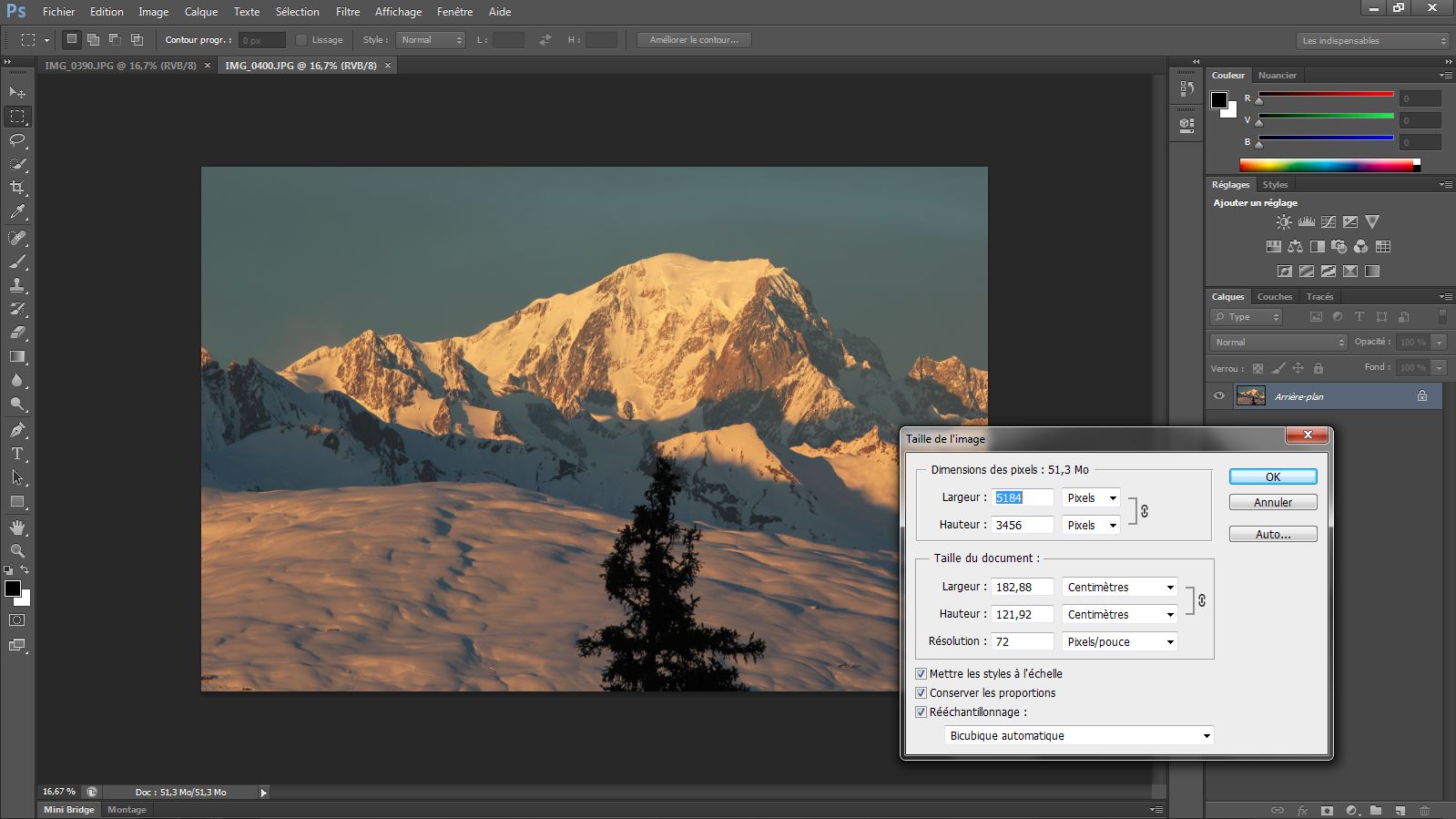The height and width of the screenshot is (819, 1456).
Task: Select the Crop tool
Action: coord(17,188)
